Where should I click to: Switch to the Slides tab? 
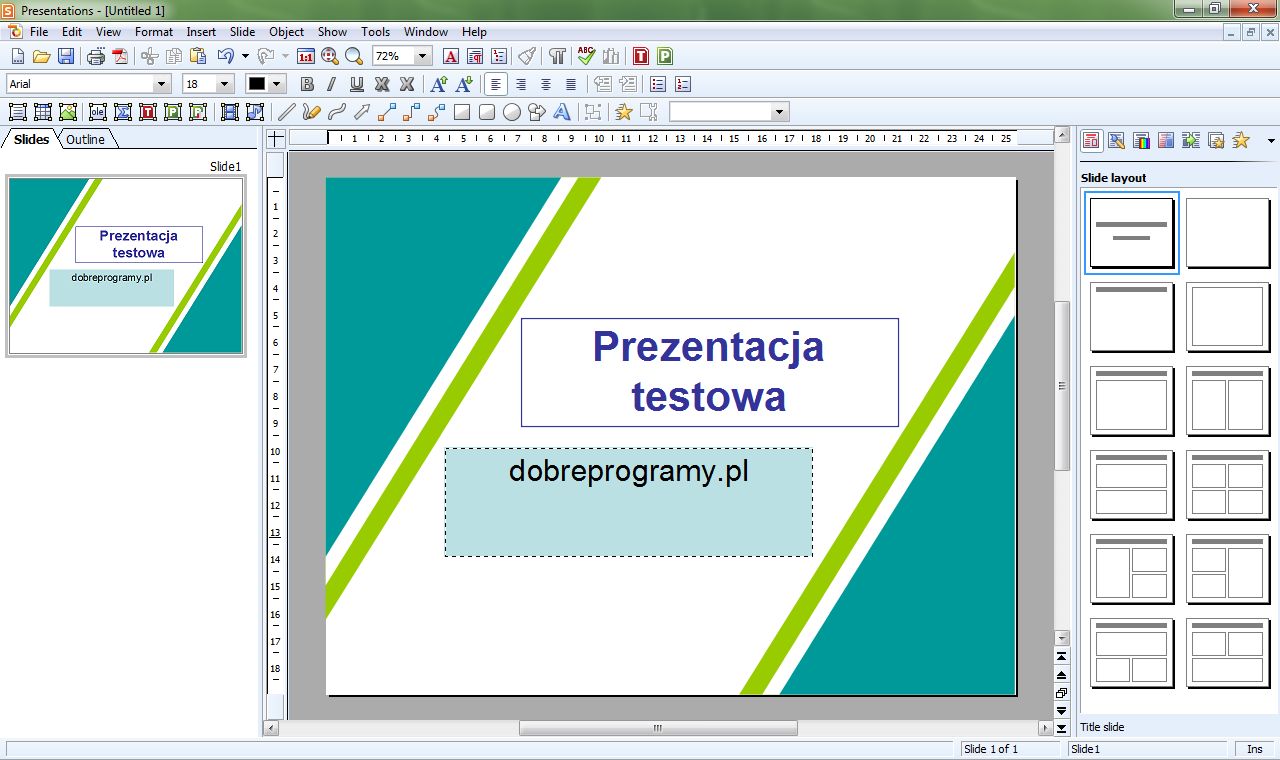pos(31,139)
